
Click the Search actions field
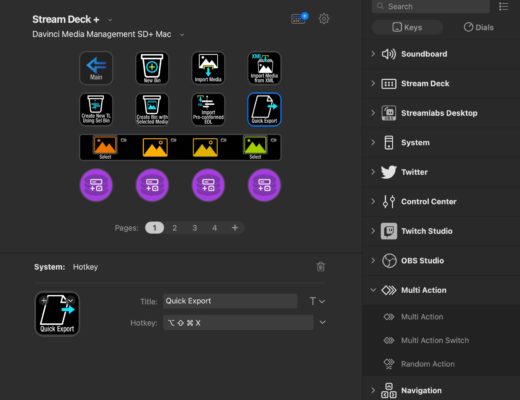click(x=431, y=6)
